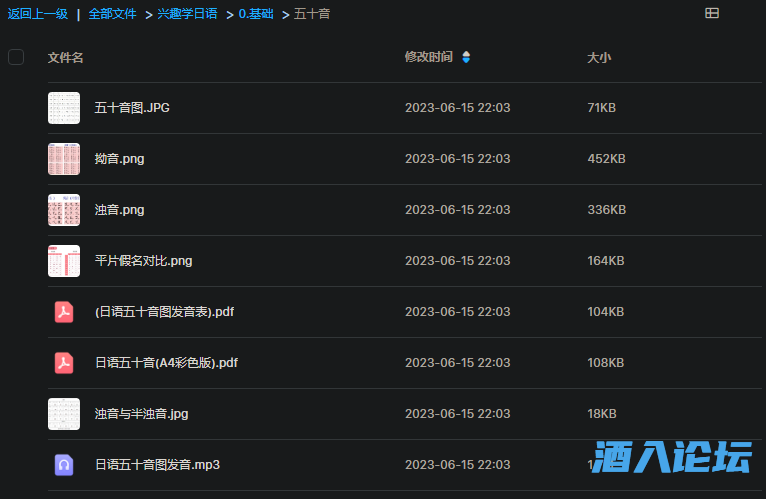The image size is (766, 499).
Task: Go to 全部文件 in breadcrumb
Action: [x=112, y=14]
